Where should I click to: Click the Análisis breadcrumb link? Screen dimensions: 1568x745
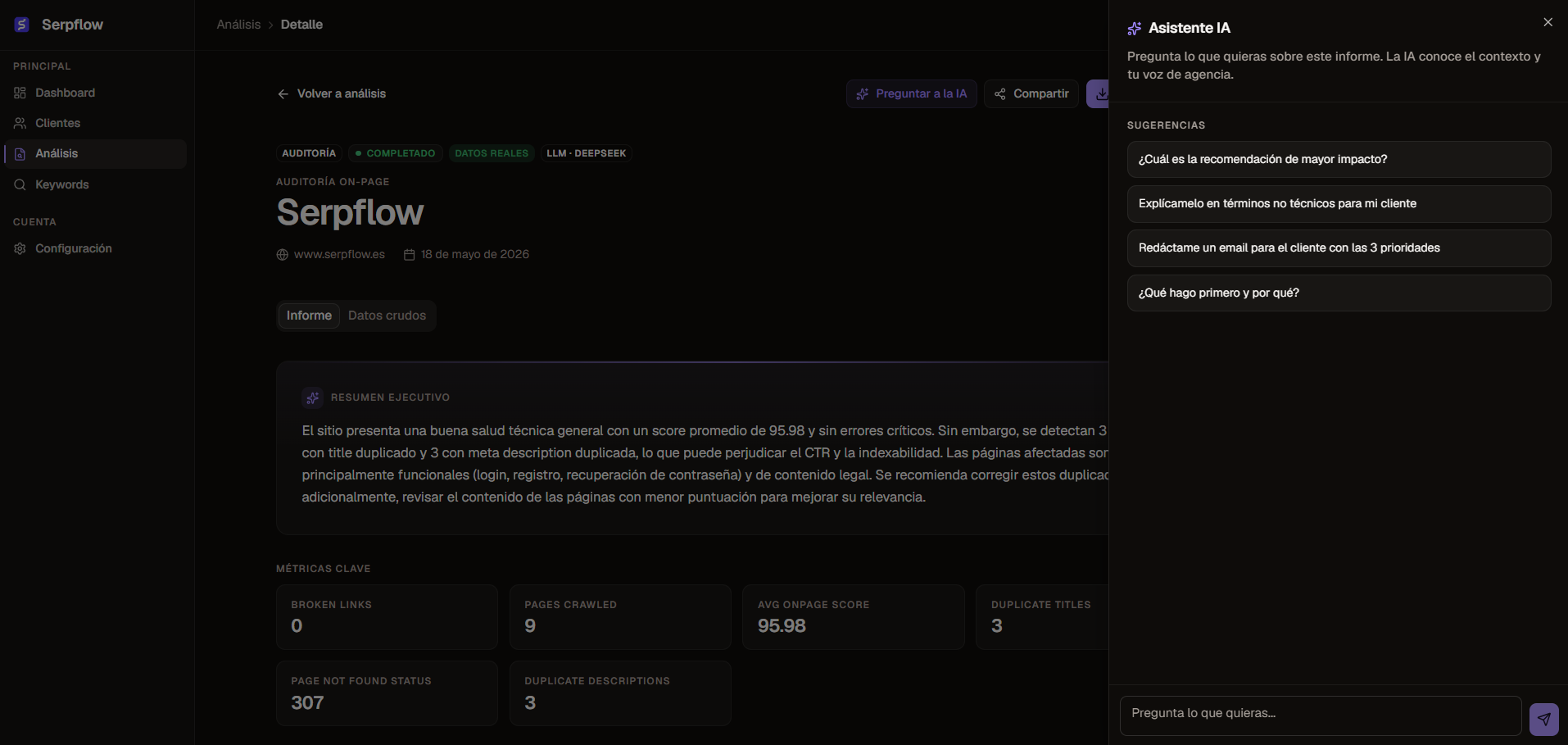[238, 25]
